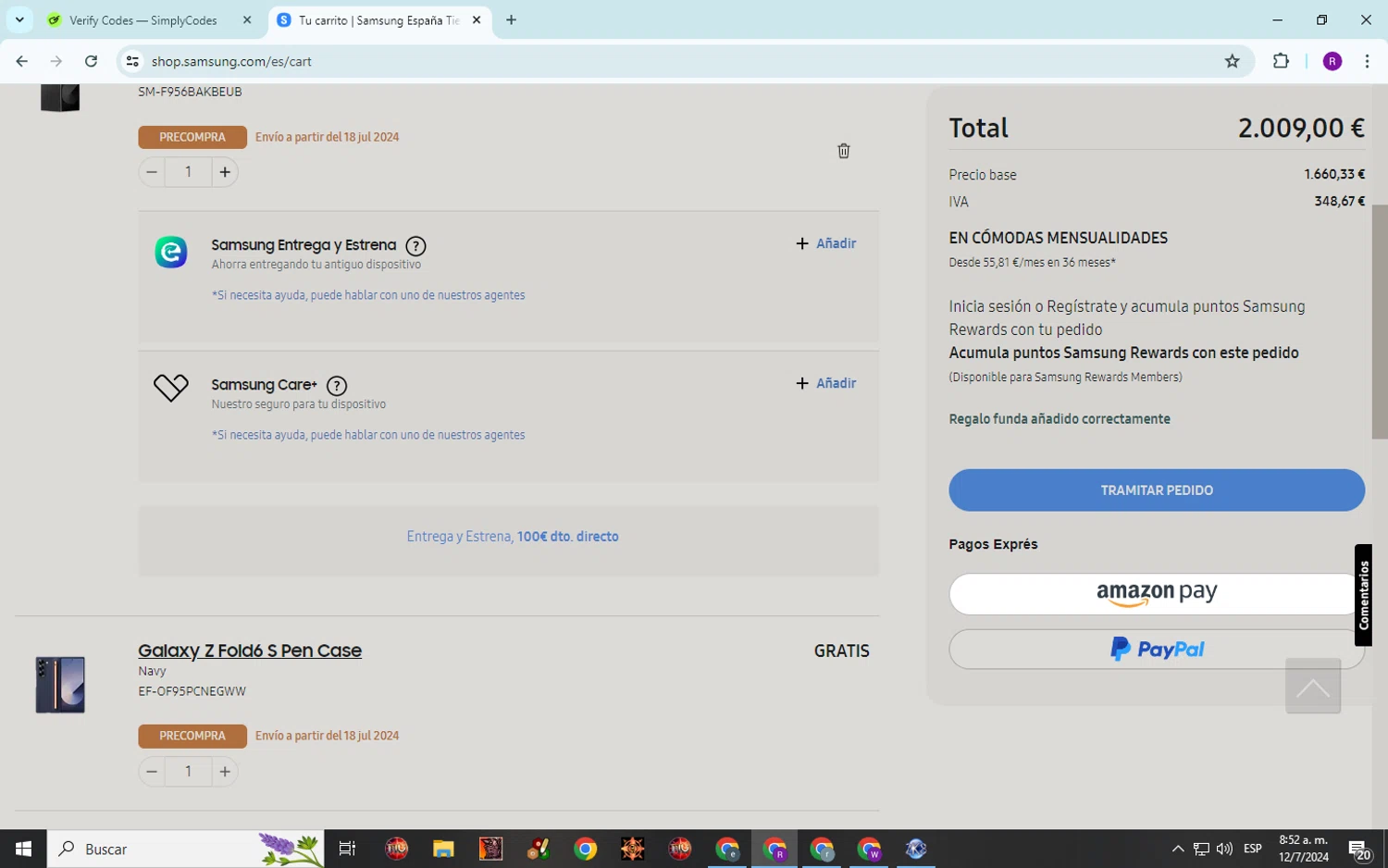Switch the ESP input language
1388x868 pixels.
1253,849
